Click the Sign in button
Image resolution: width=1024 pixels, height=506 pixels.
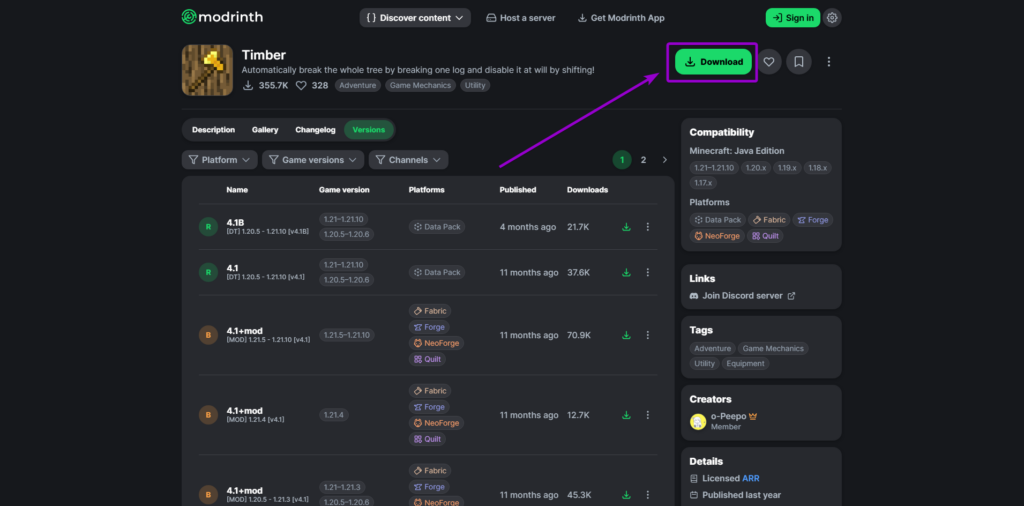[x=792, y=18]
